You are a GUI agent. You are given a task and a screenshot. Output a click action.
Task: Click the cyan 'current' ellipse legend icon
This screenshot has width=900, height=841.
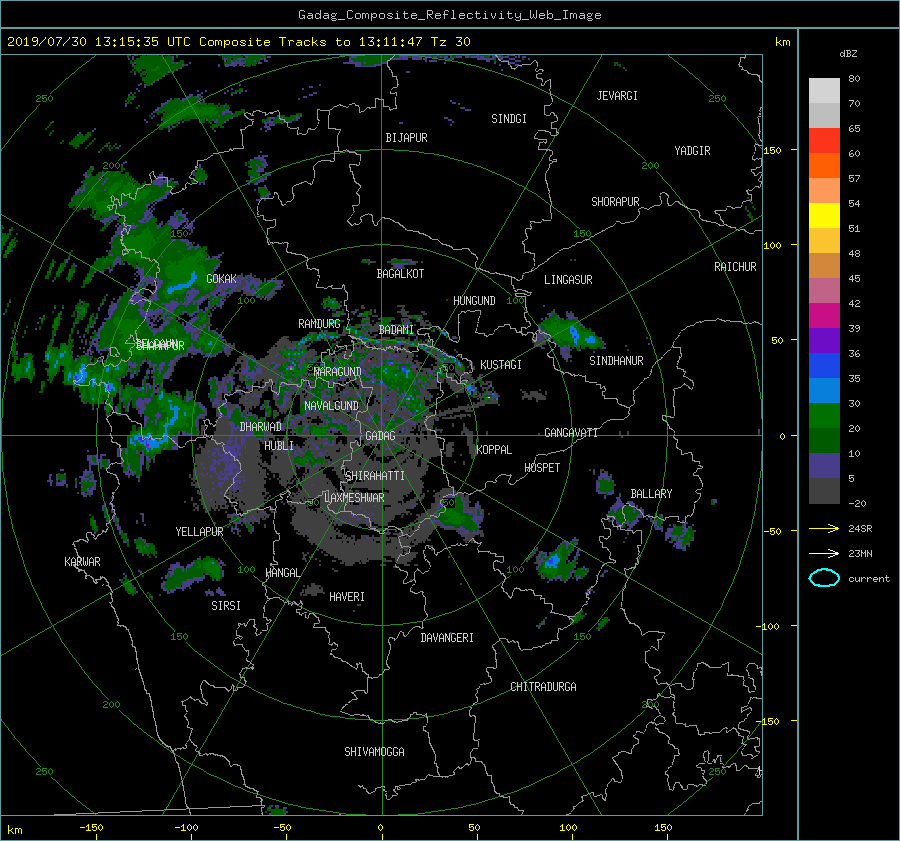(824, 578)
